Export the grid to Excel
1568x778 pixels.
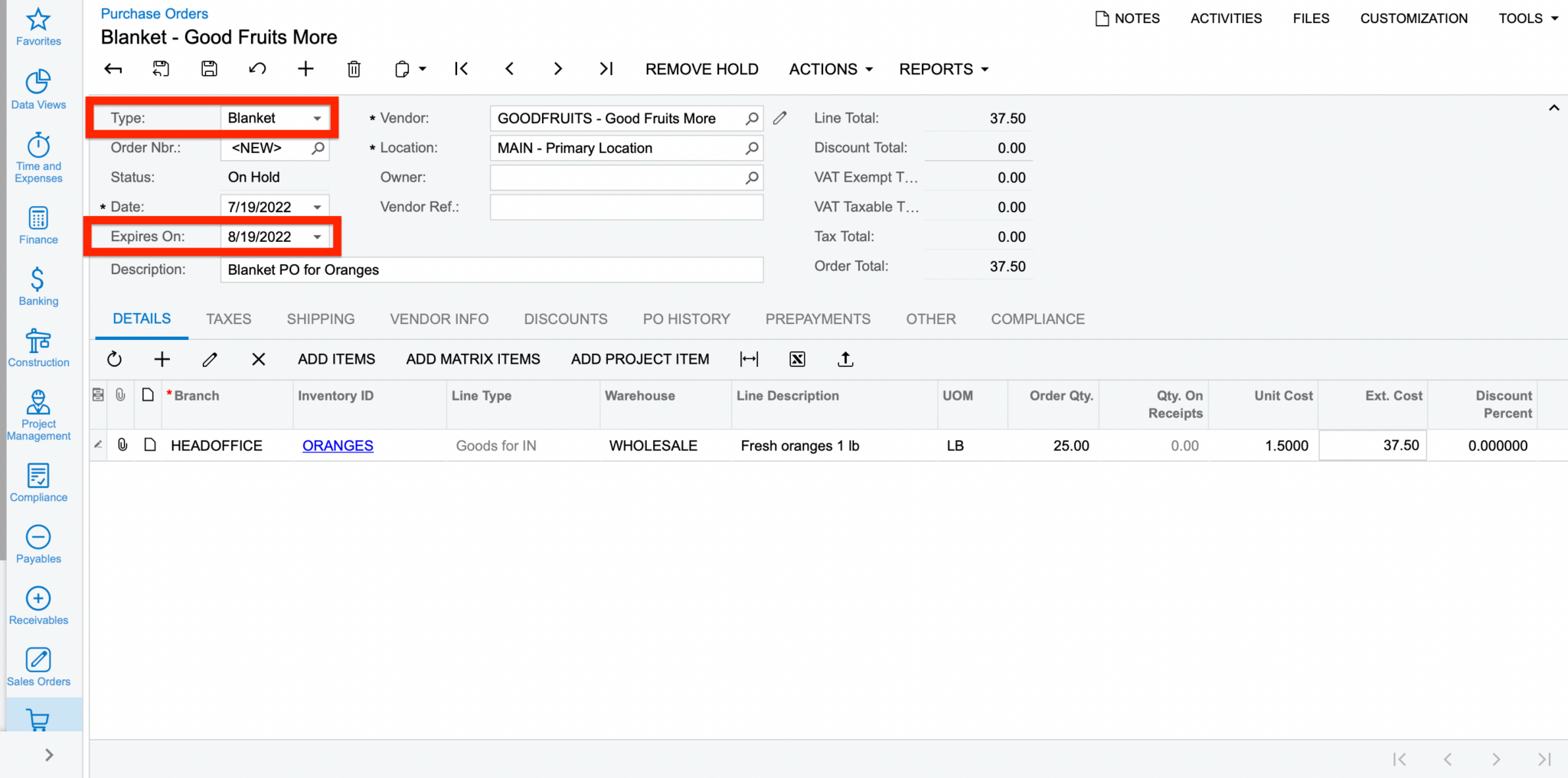coord(797,358)
